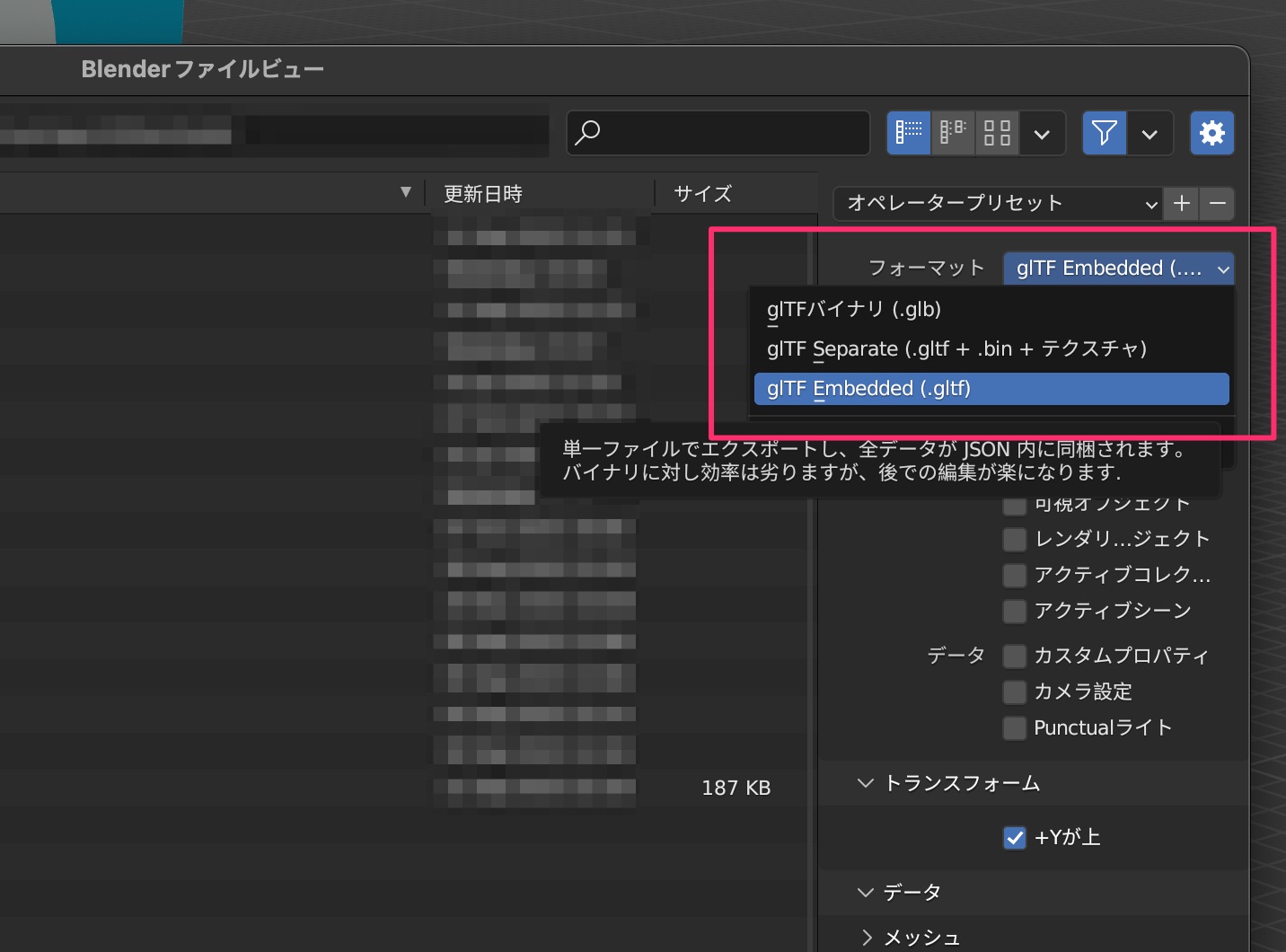Collapse the トランスフォーム section
Image resolution: width=1286 pixels, height=952 pixels.
pos(865,782)
